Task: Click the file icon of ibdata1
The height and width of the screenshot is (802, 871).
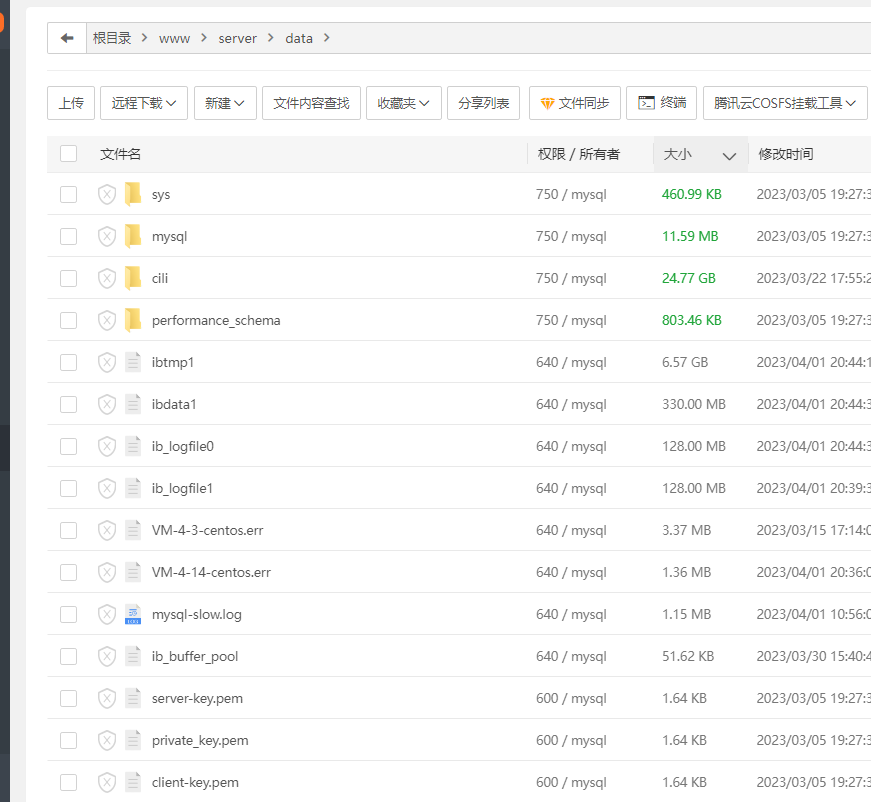Action: (133, 404)
